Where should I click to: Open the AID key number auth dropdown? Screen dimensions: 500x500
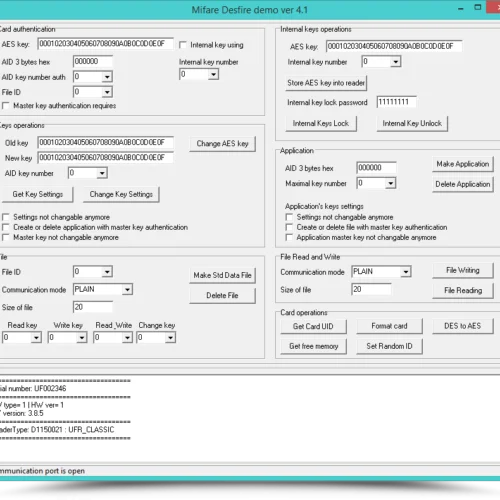(x=93, y=77)
